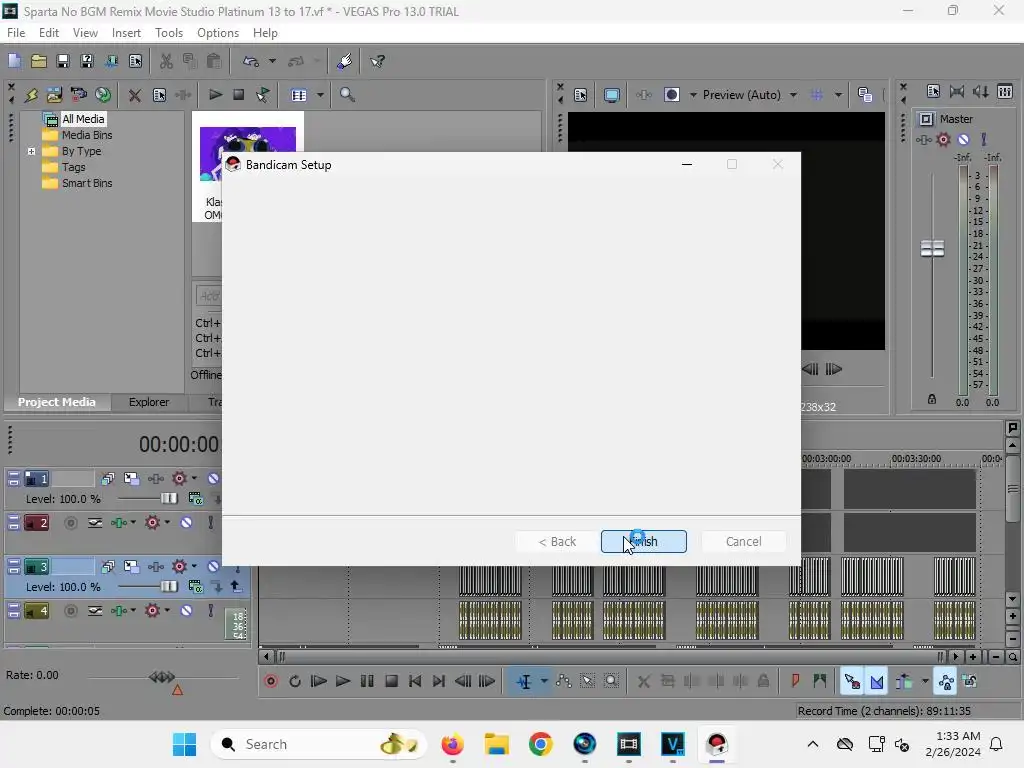Open the Options menu
This screenshot has width=1024, height=768.
pyautogui.click(x=217, y=33)
